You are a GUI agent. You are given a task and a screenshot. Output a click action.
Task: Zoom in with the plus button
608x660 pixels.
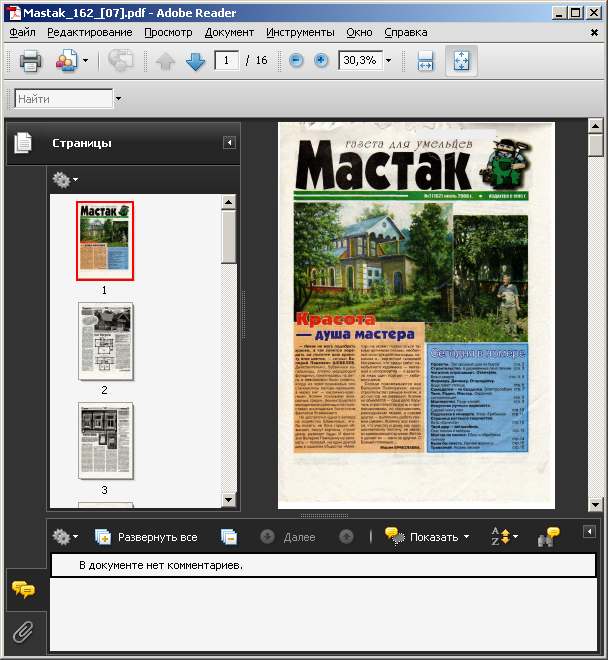point(321,61)
